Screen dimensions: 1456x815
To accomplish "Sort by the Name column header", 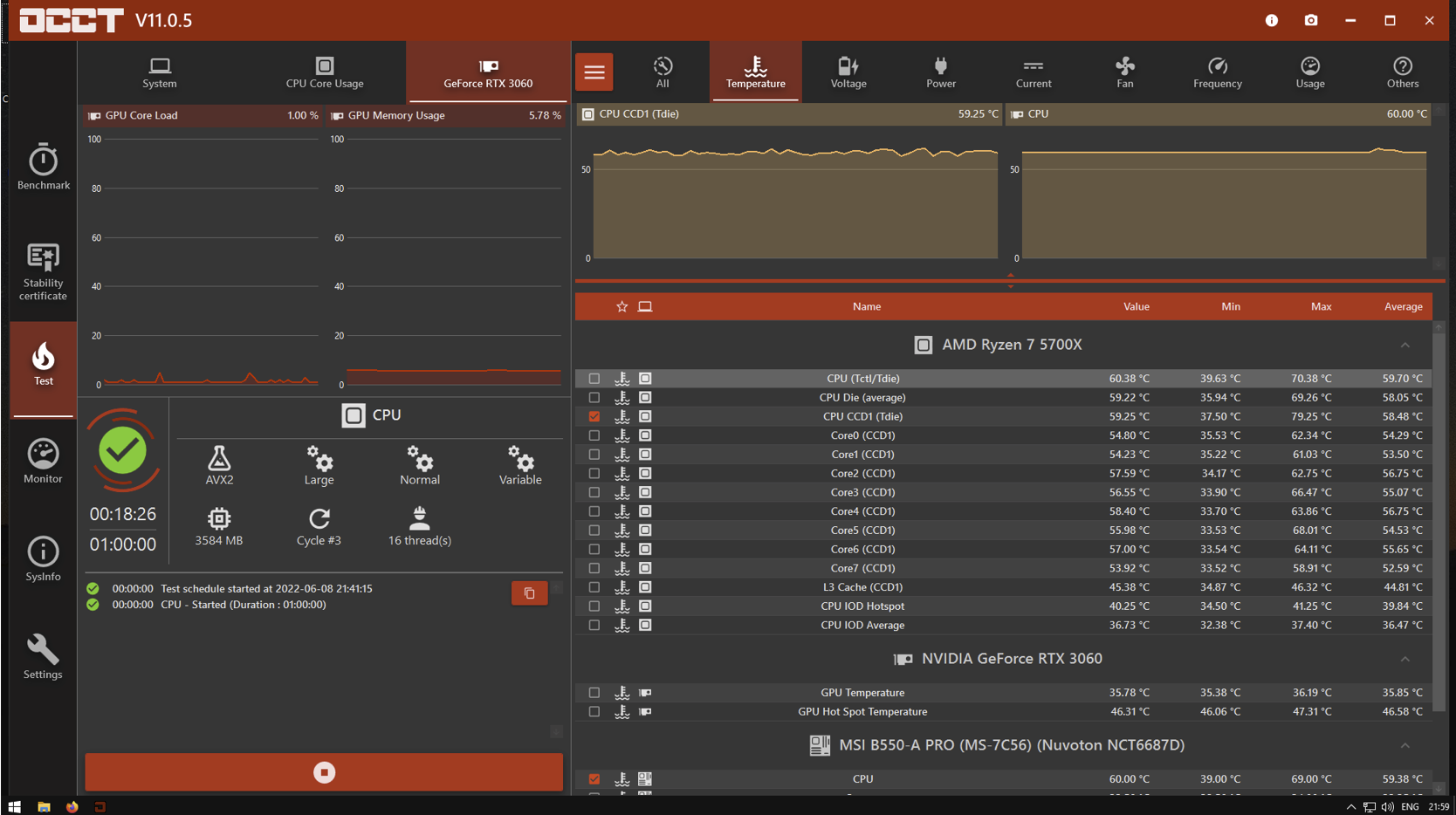I will 867,306.
